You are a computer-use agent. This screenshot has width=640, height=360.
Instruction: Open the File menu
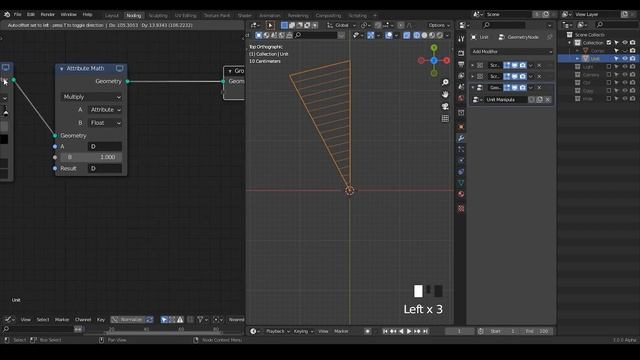(x=18, y=14)
